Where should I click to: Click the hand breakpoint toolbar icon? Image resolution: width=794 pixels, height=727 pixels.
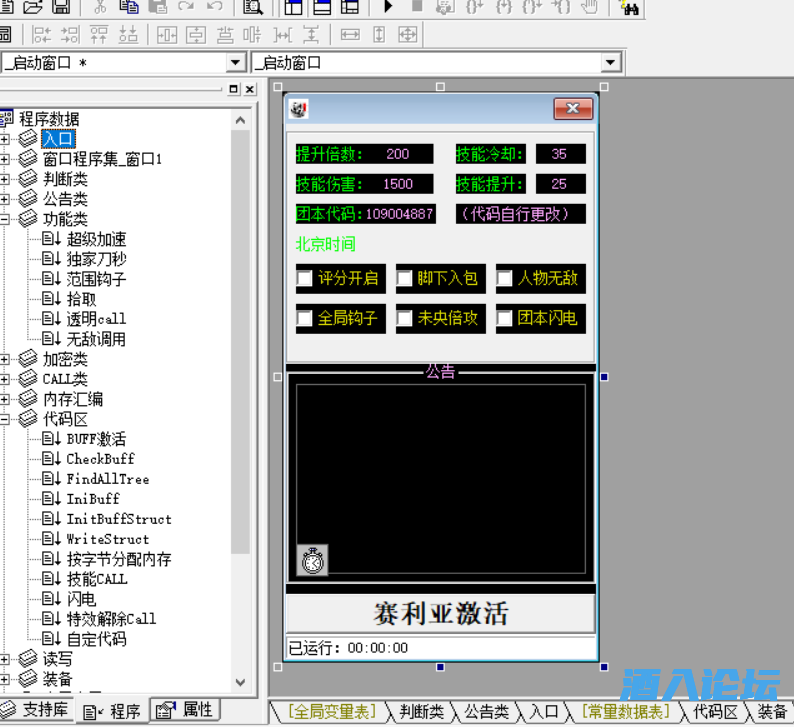(589, 7)
